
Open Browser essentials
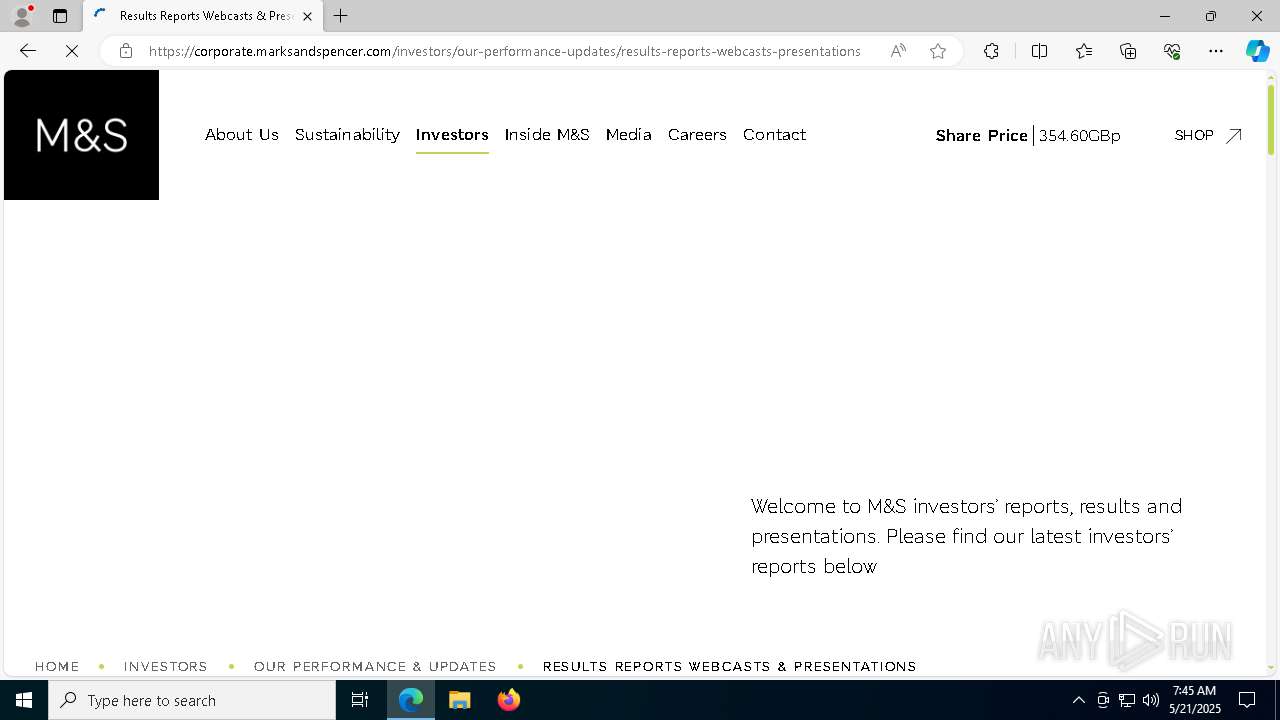pyautogui.click(x=1172, y=51)
